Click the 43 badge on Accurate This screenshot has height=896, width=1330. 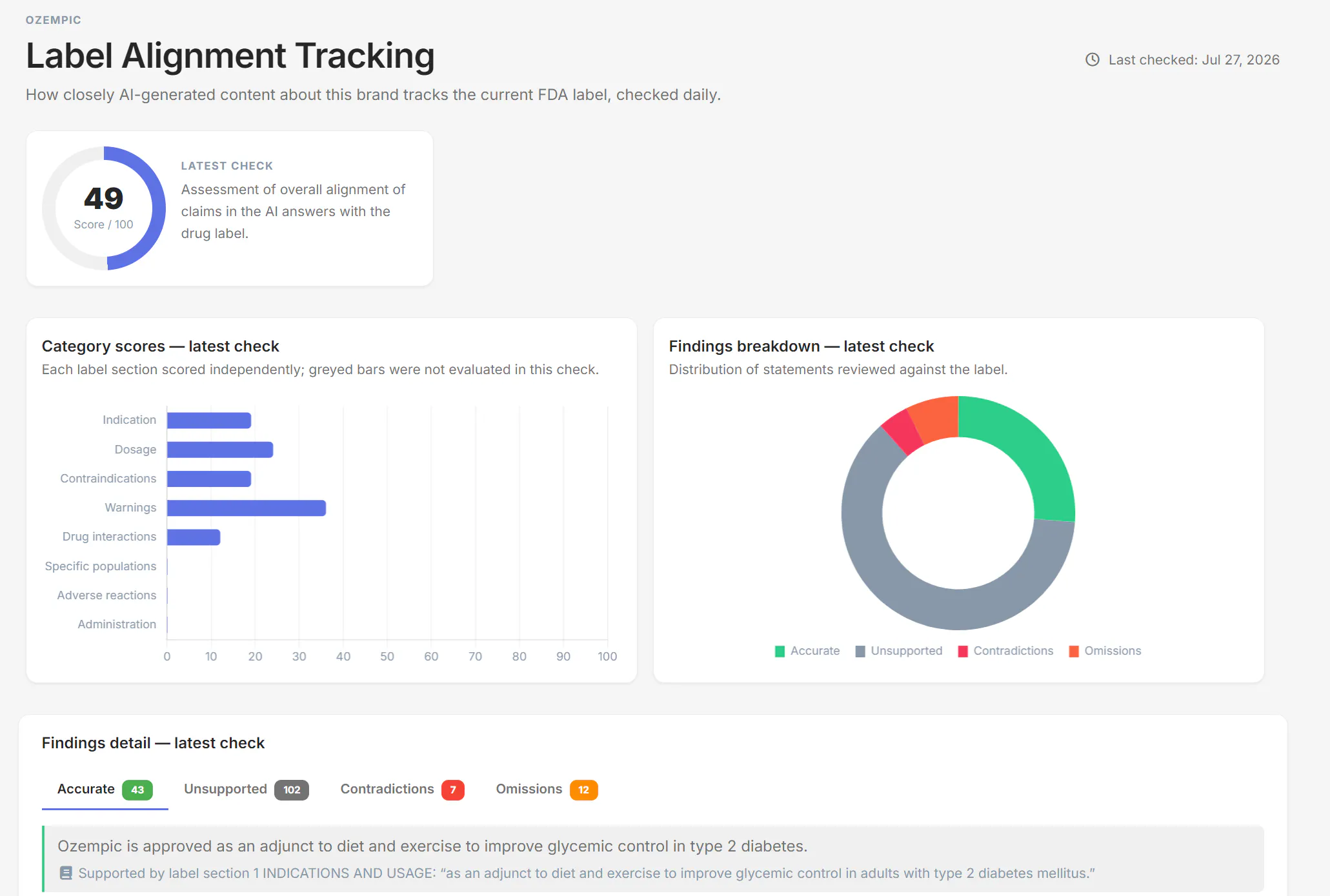(137, 790)
